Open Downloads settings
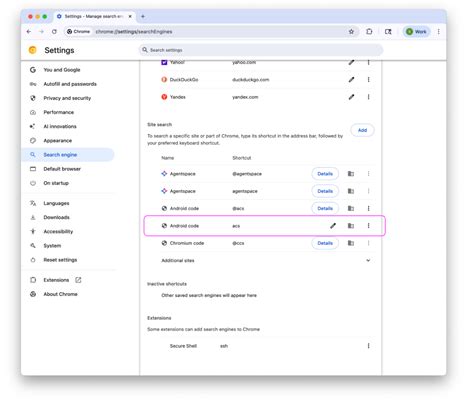 click(56, 217)
